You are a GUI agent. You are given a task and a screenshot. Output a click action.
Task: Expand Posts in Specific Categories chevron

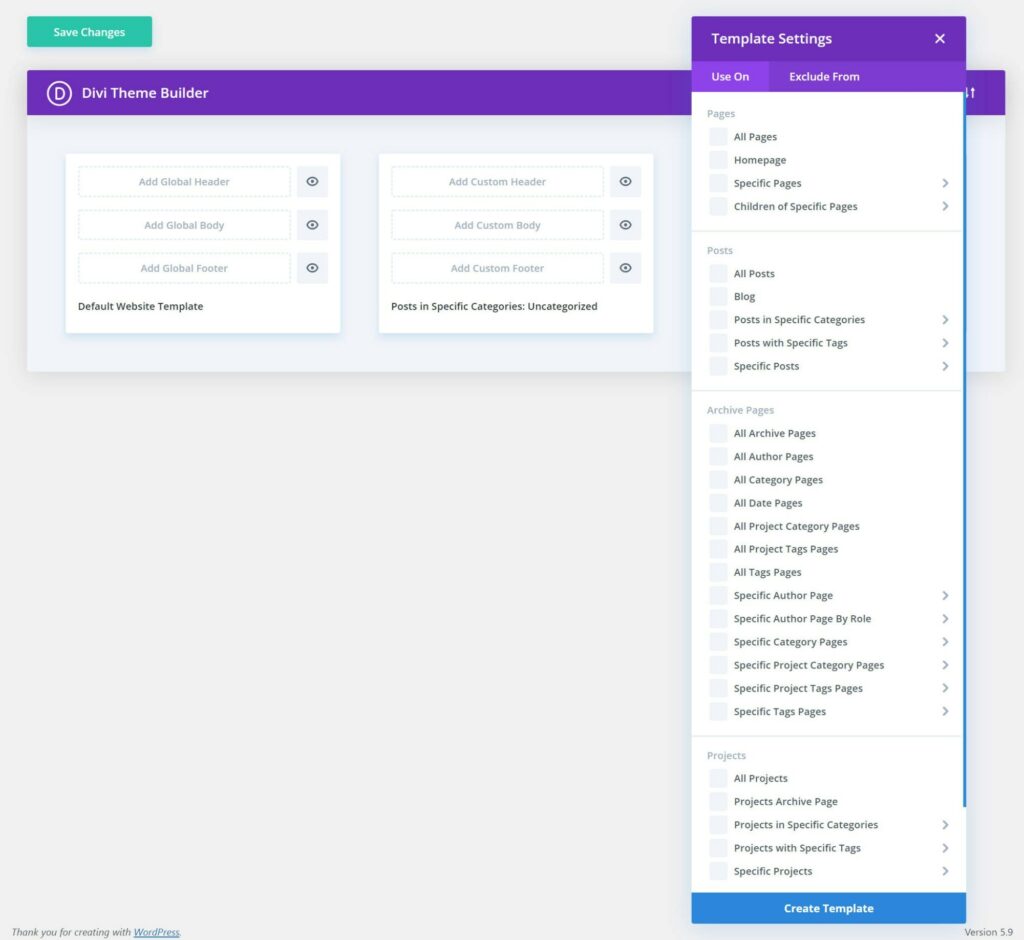[945, 319]
